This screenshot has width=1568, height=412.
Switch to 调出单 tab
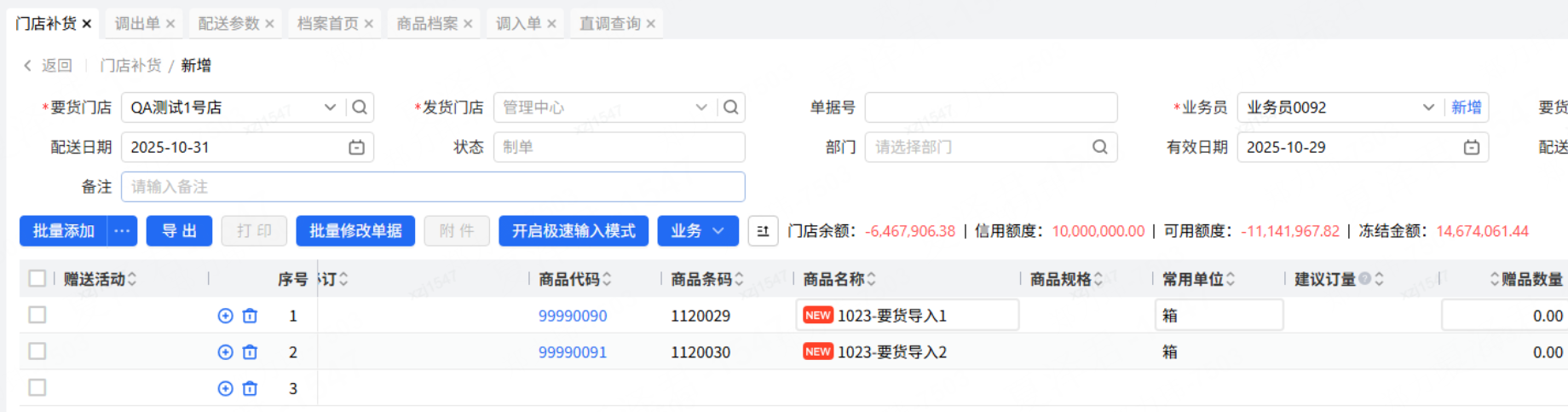pyautogui.click(x=137, y=24)
